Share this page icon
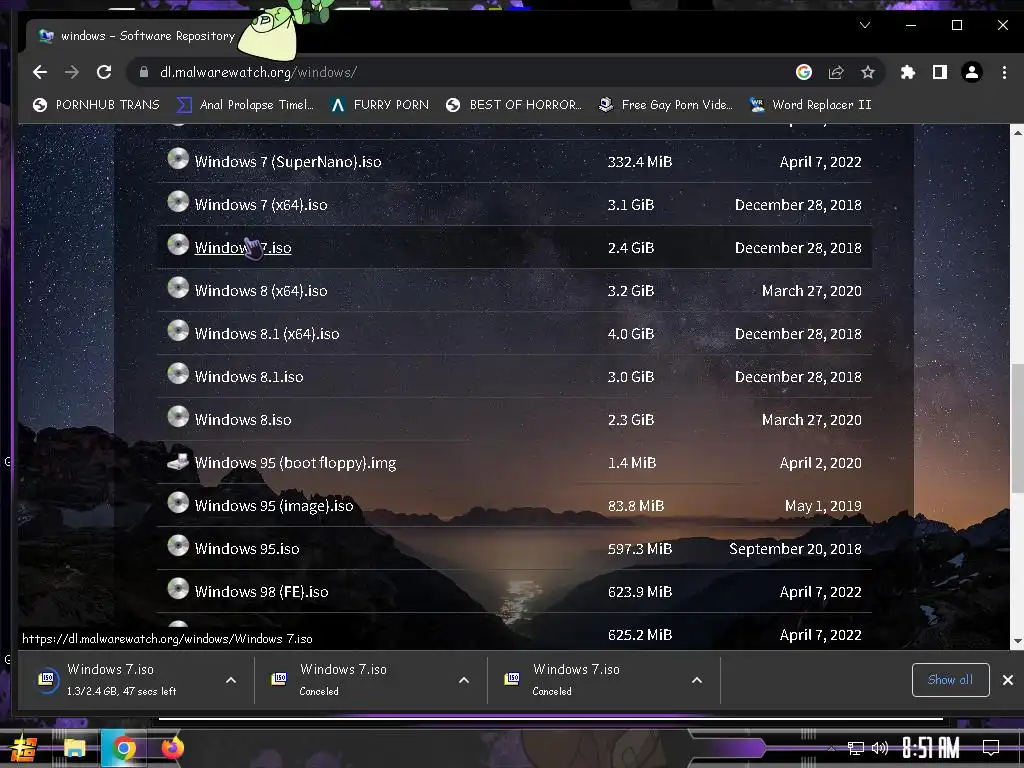 tap(836, 72)
